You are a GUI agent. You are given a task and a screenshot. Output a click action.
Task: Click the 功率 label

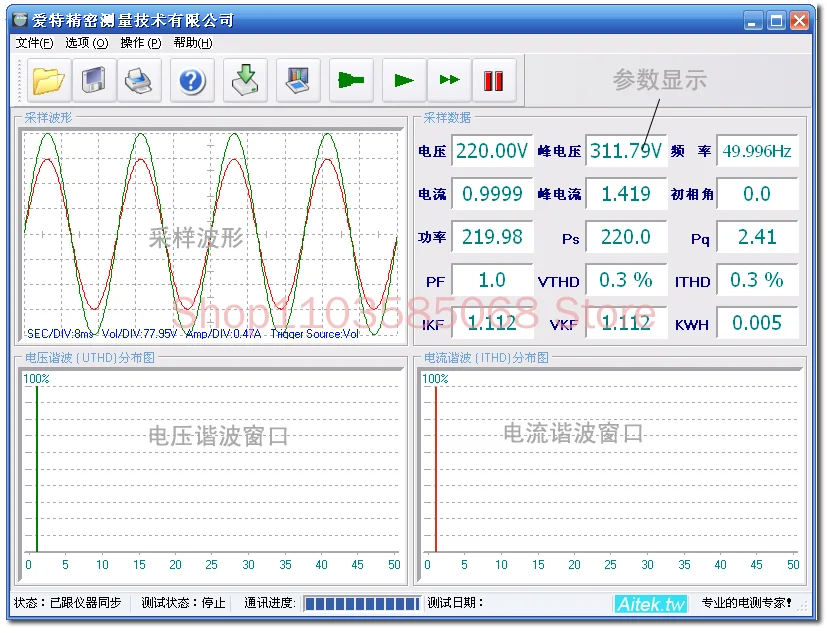[432, 238]
